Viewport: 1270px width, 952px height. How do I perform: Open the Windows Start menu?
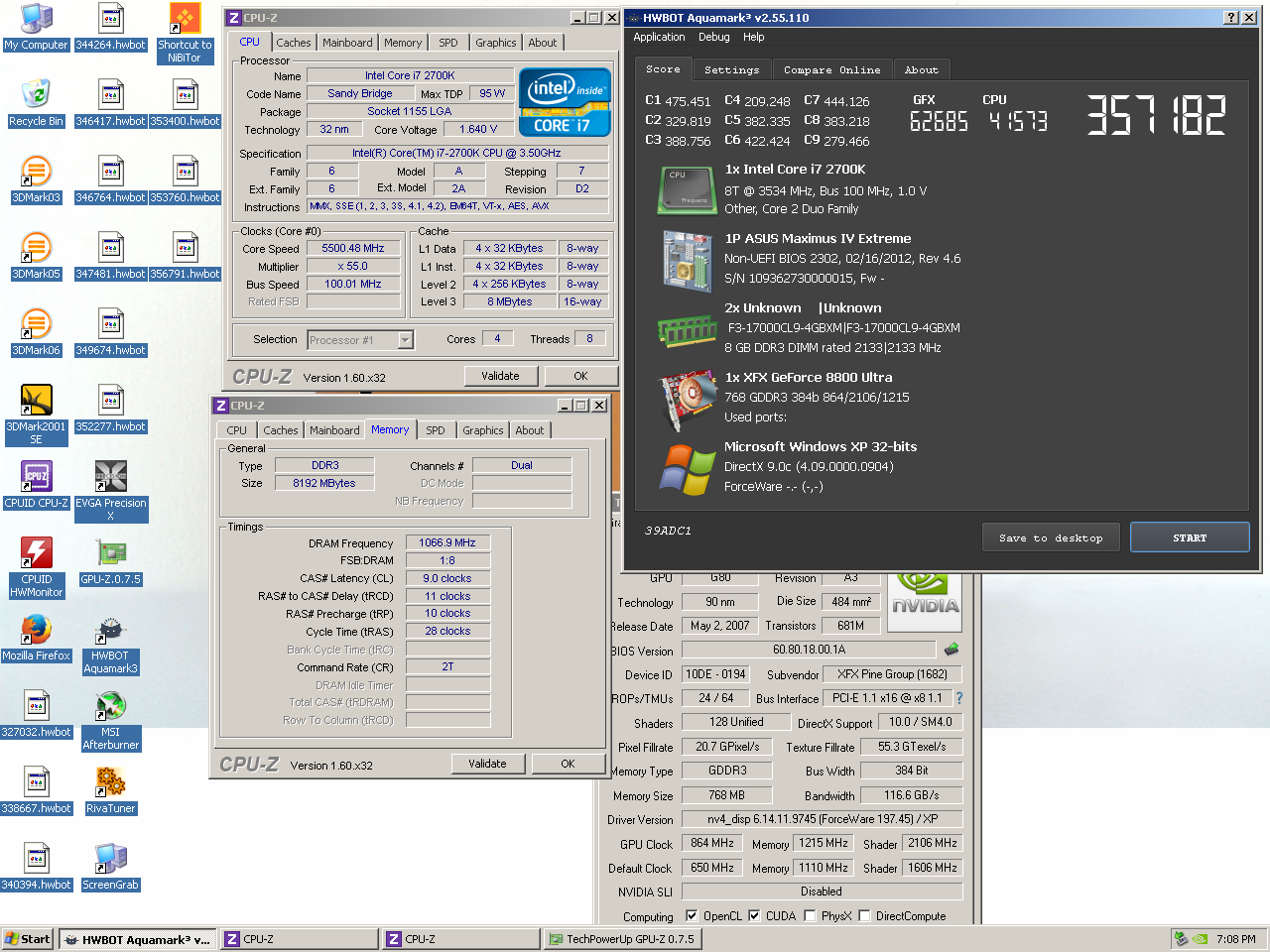click(27, 939)
